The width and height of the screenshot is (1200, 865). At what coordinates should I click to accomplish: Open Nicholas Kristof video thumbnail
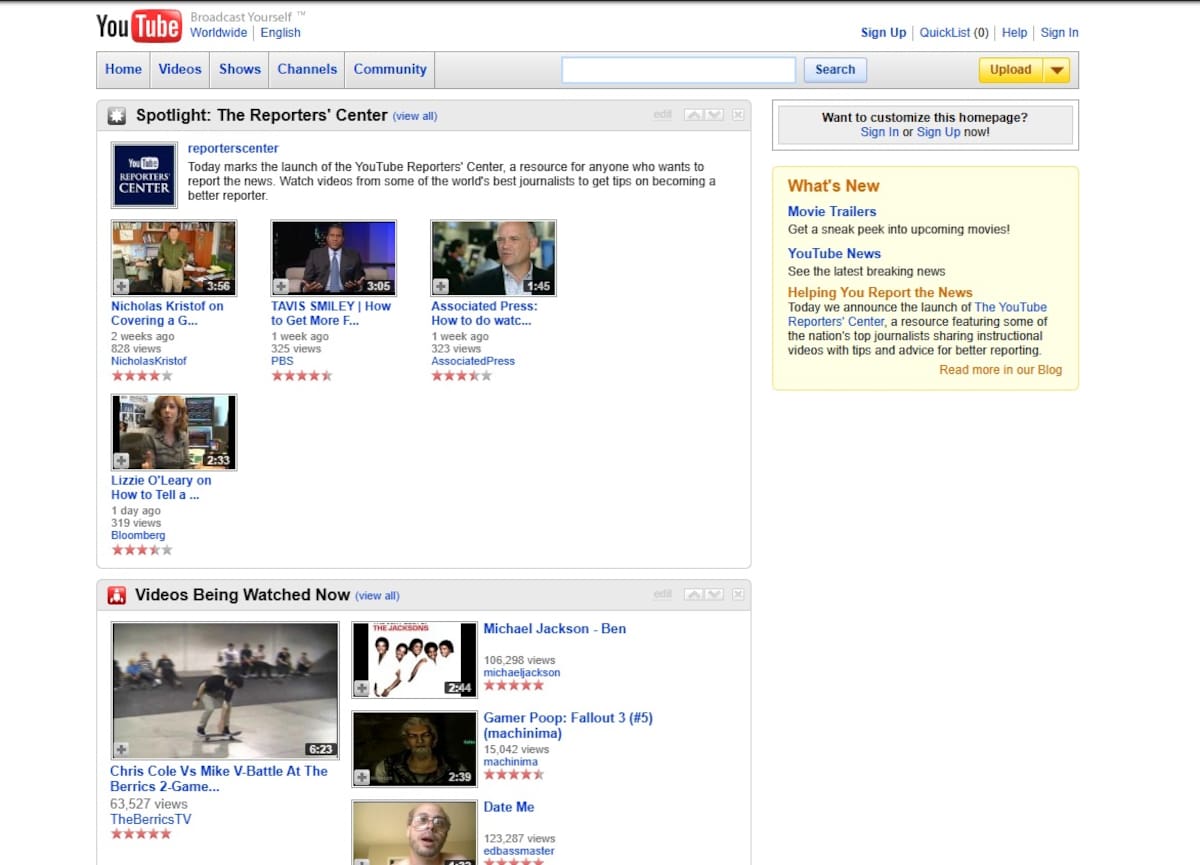click(174, 258)
